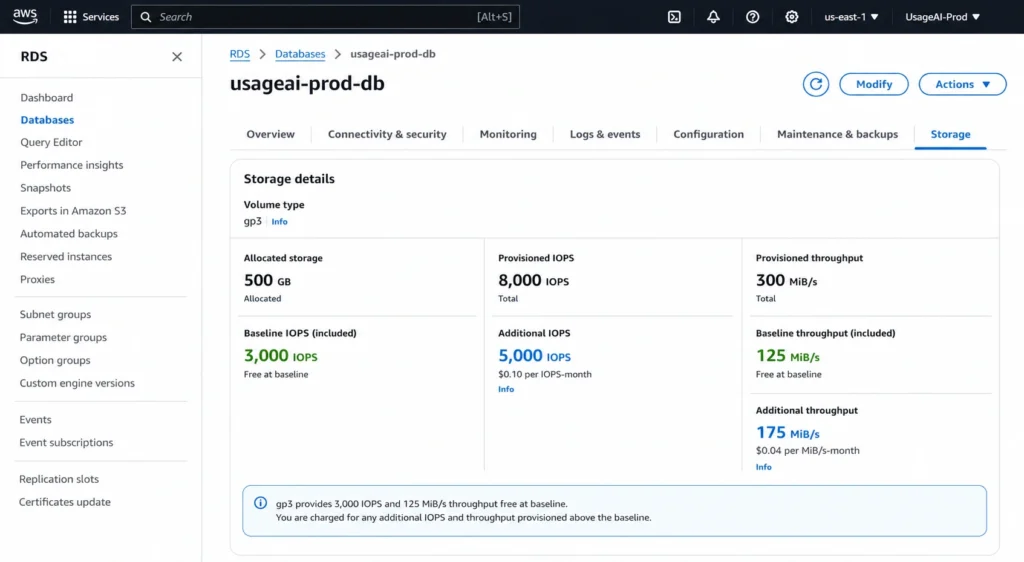Refresh the database details
The height and width of the screenshot is (562, 1024).
coord(816,84)
